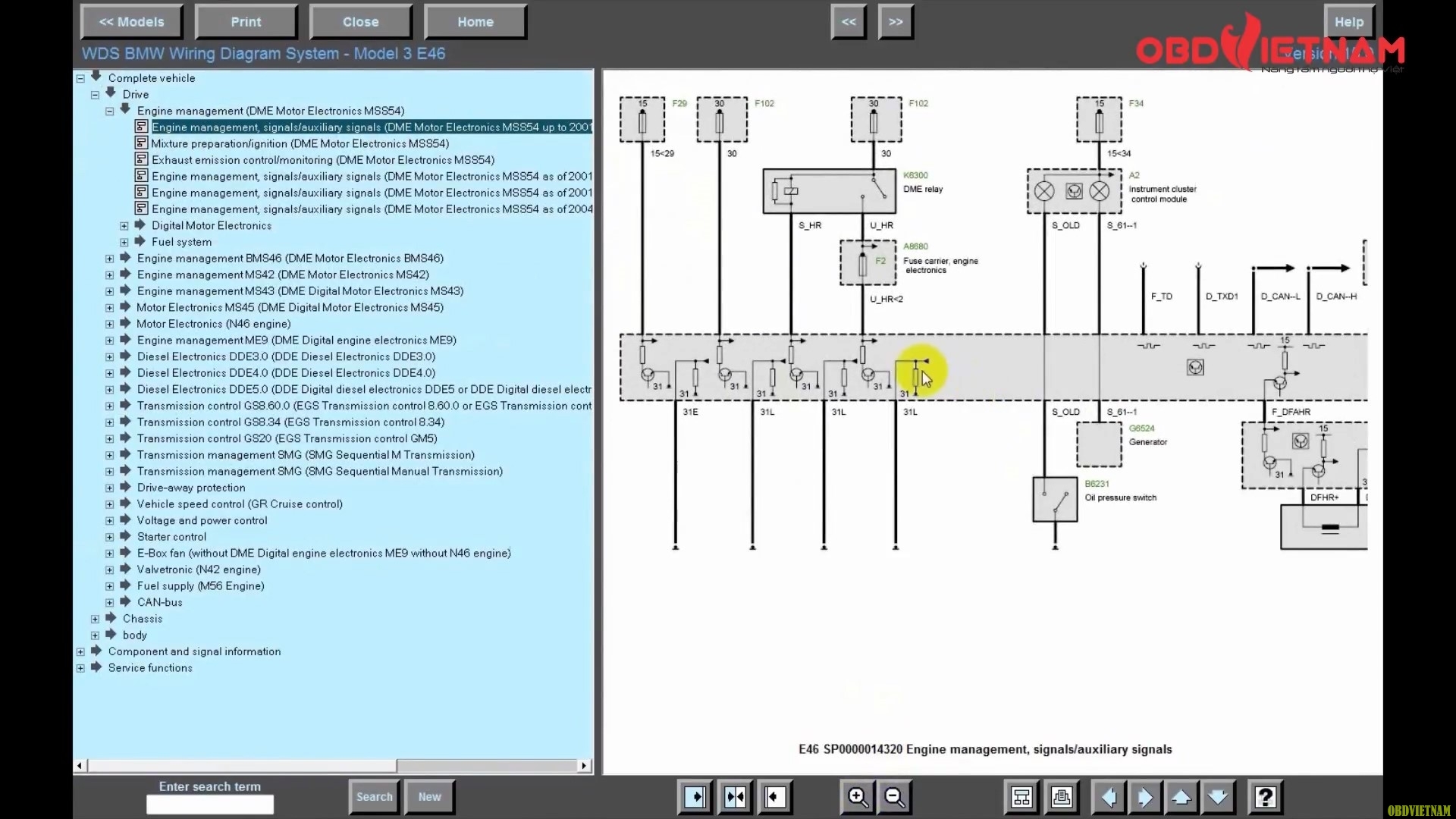Open Mixture preparation/ignition document icon
The height and width of the screenshot is (819, 1456).
[141, 143]
